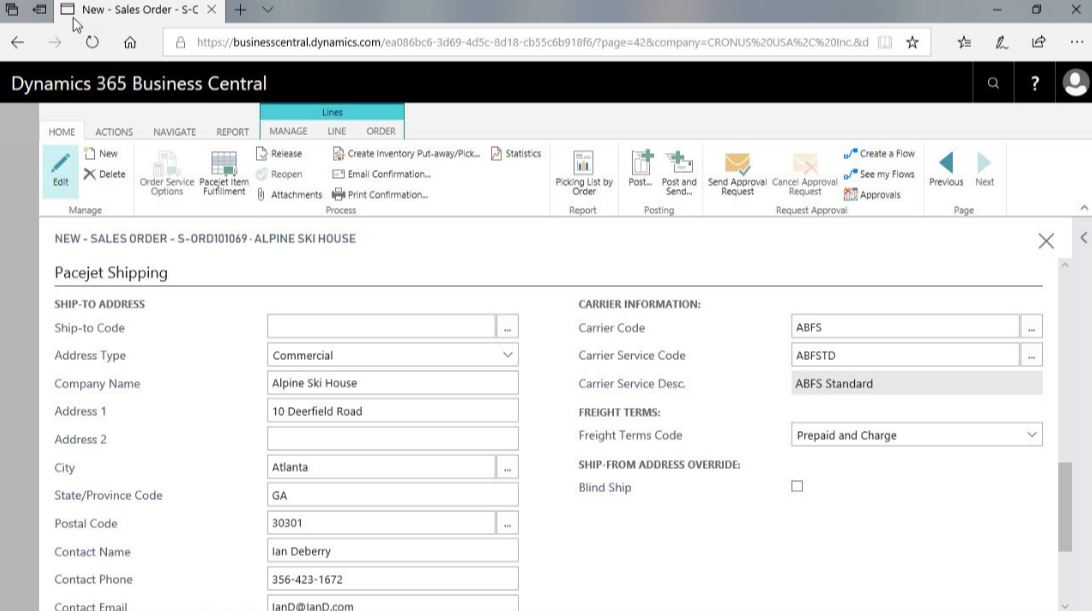Screen dimensions: 1092x611
Task: Click Dynamics 365 Business Central title
Action: point(139,84)
